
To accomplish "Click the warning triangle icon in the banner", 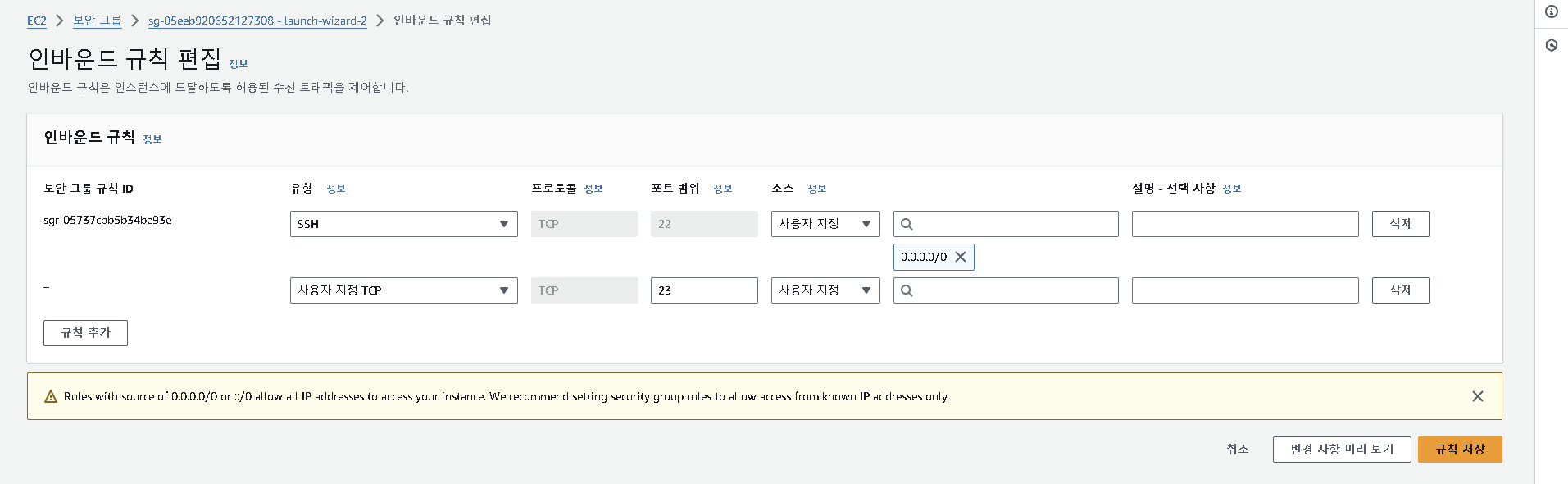I will point(51,396).
